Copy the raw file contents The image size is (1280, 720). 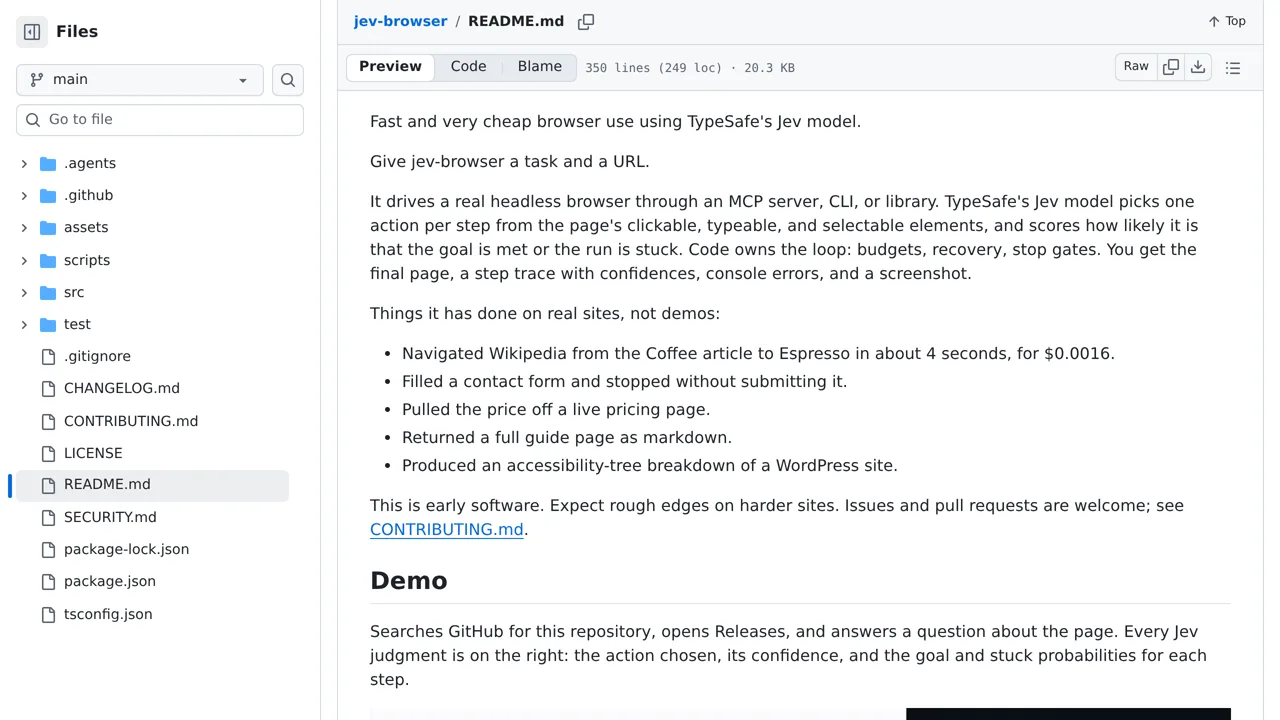click(1170, 67)
